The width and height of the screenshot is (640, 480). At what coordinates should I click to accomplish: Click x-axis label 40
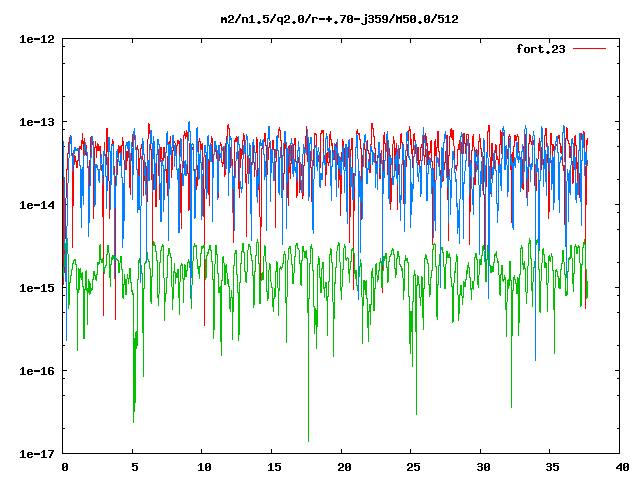(x=622, y=467)
